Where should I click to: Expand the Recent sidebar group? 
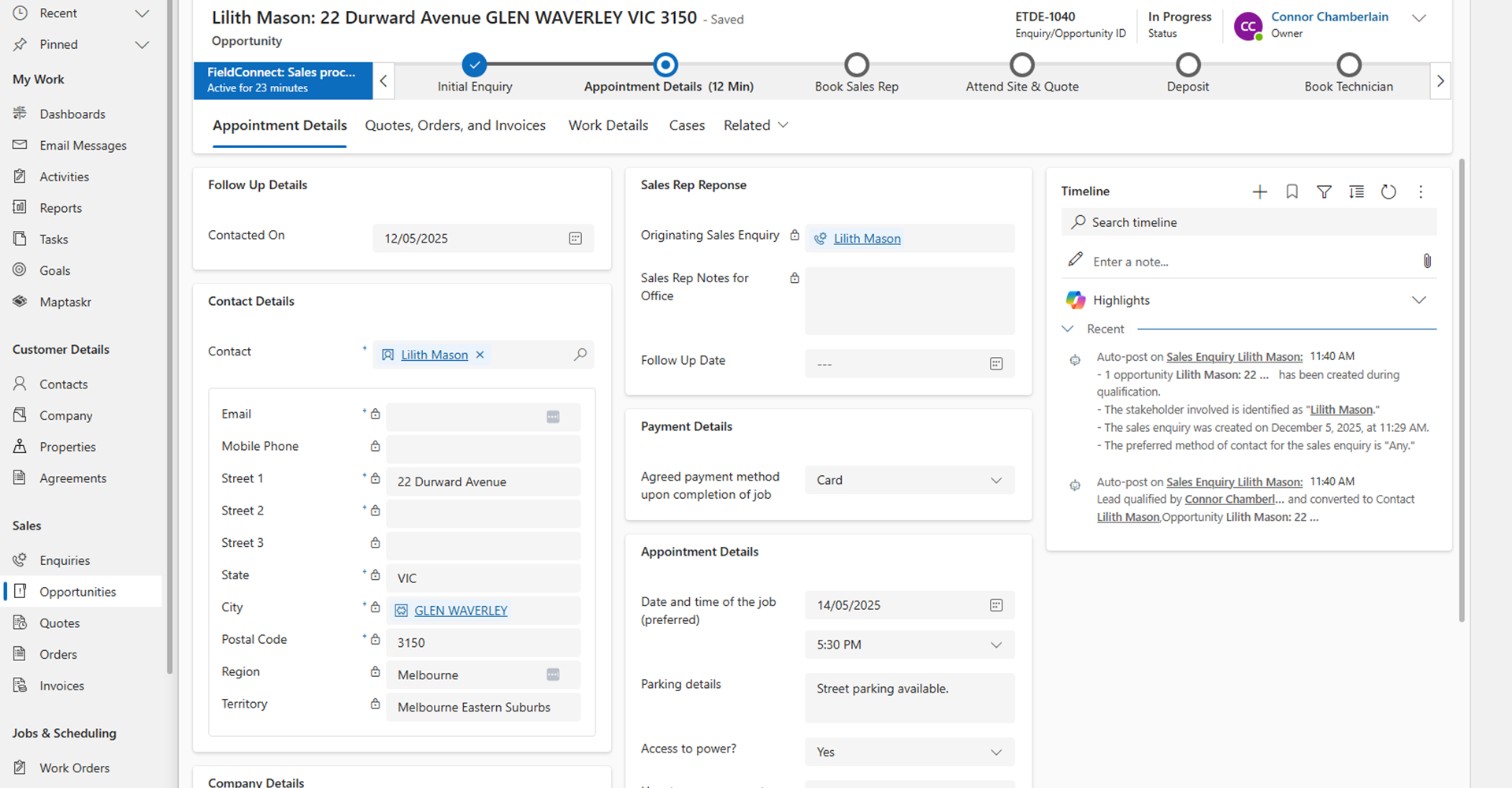pyautogui.click(x=143, y=13)
